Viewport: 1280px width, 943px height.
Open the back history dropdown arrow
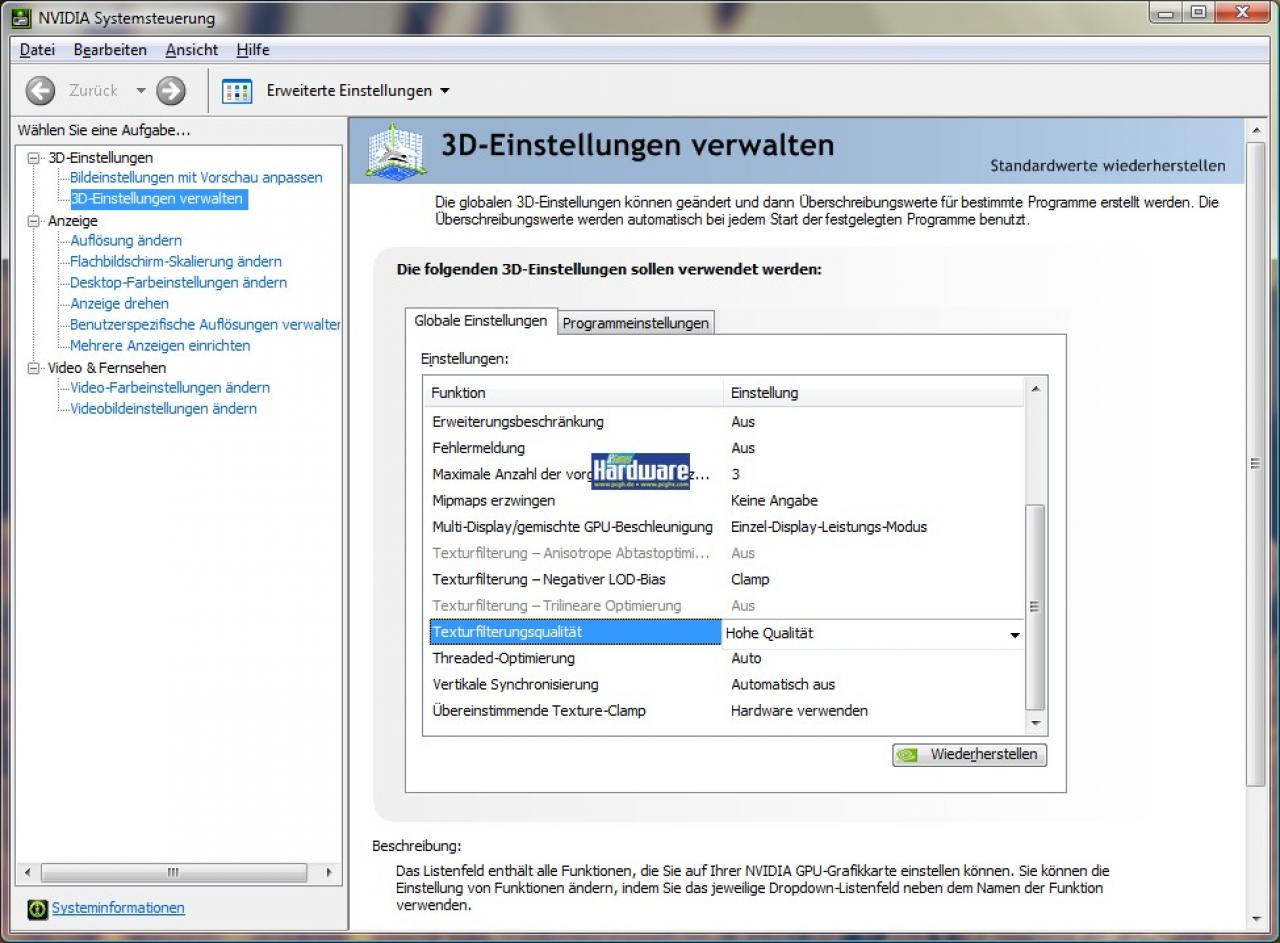click(140, 91)
